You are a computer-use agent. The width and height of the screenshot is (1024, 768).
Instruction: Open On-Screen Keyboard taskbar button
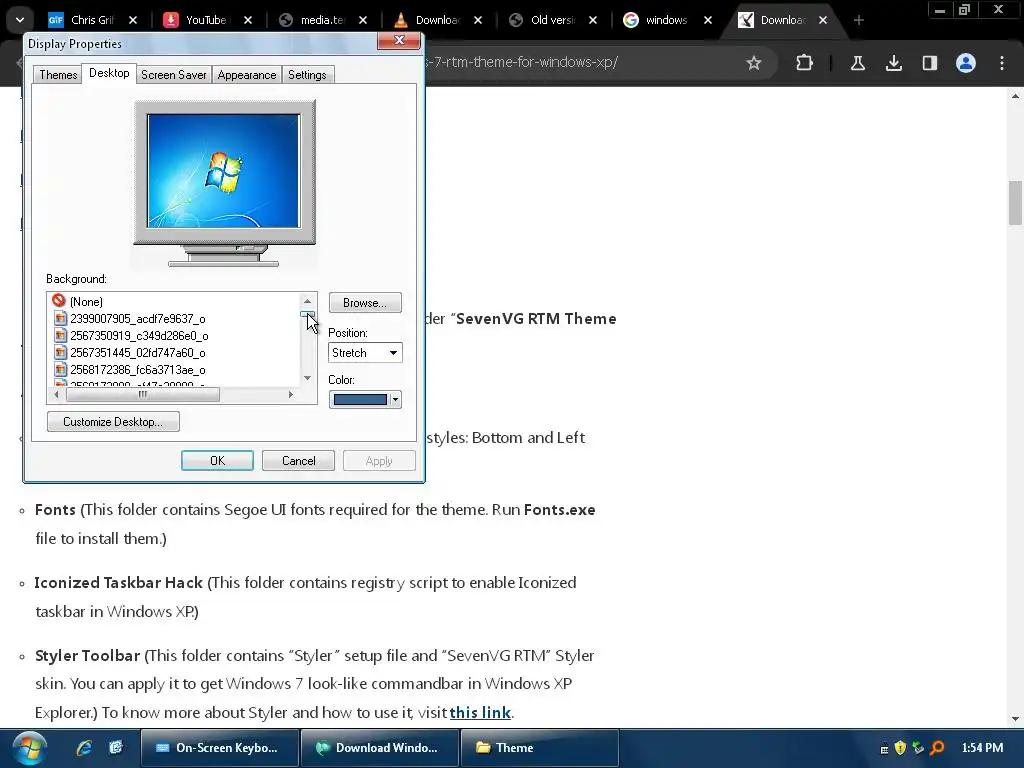pos(219,748)
